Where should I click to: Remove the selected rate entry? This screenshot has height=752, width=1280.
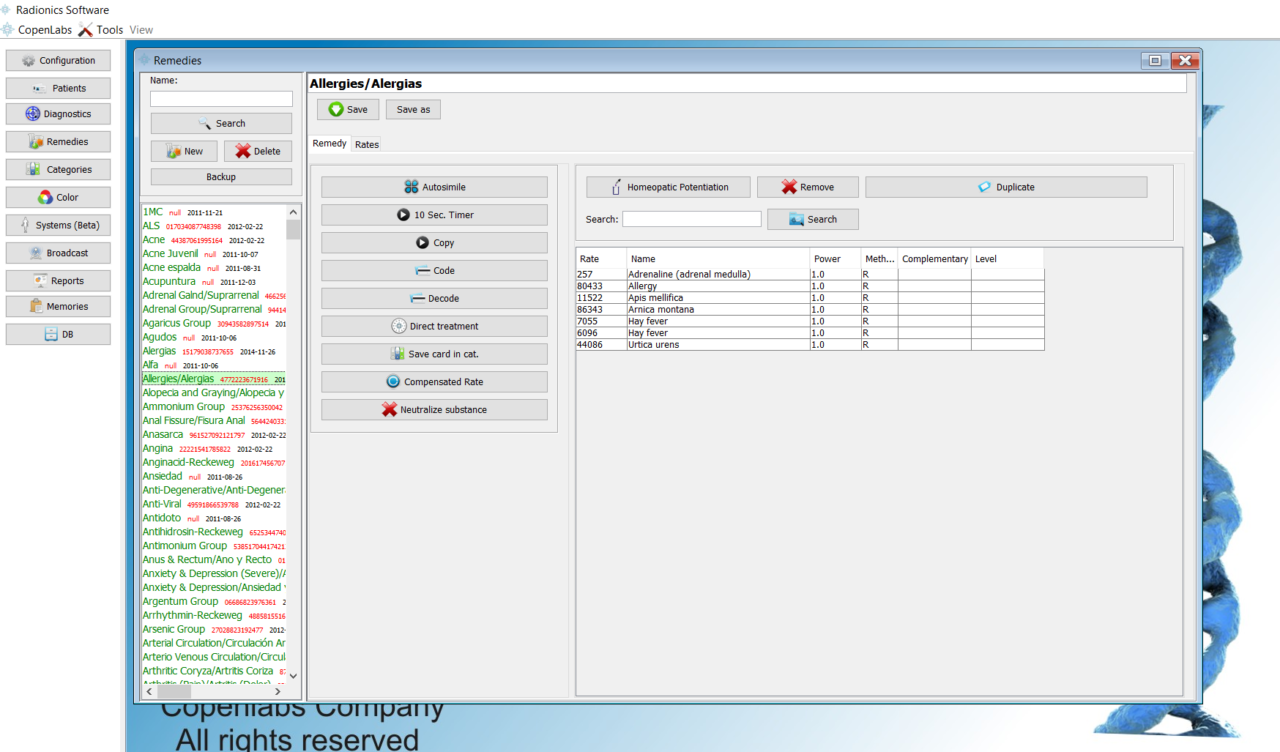point(807,187)
